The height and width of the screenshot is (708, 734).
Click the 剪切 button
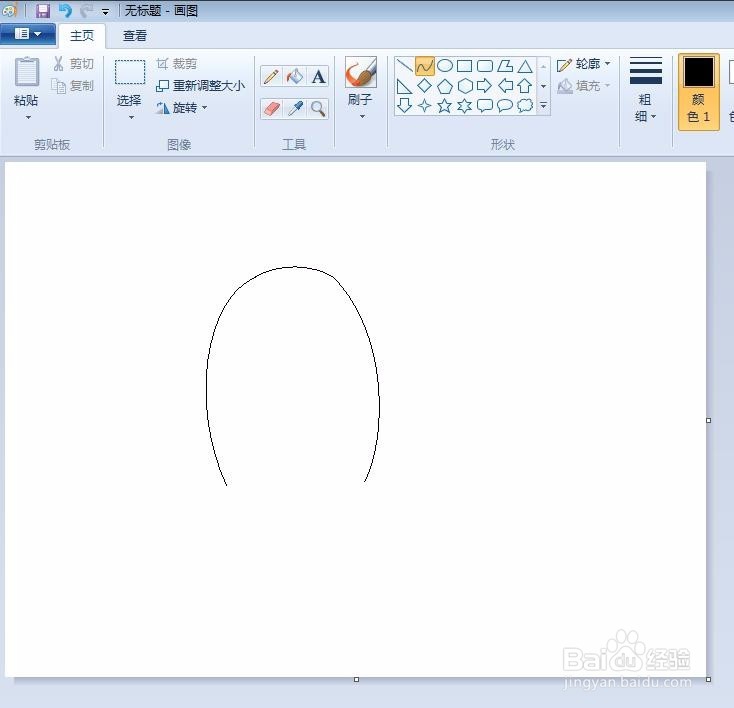coord(73,64)
